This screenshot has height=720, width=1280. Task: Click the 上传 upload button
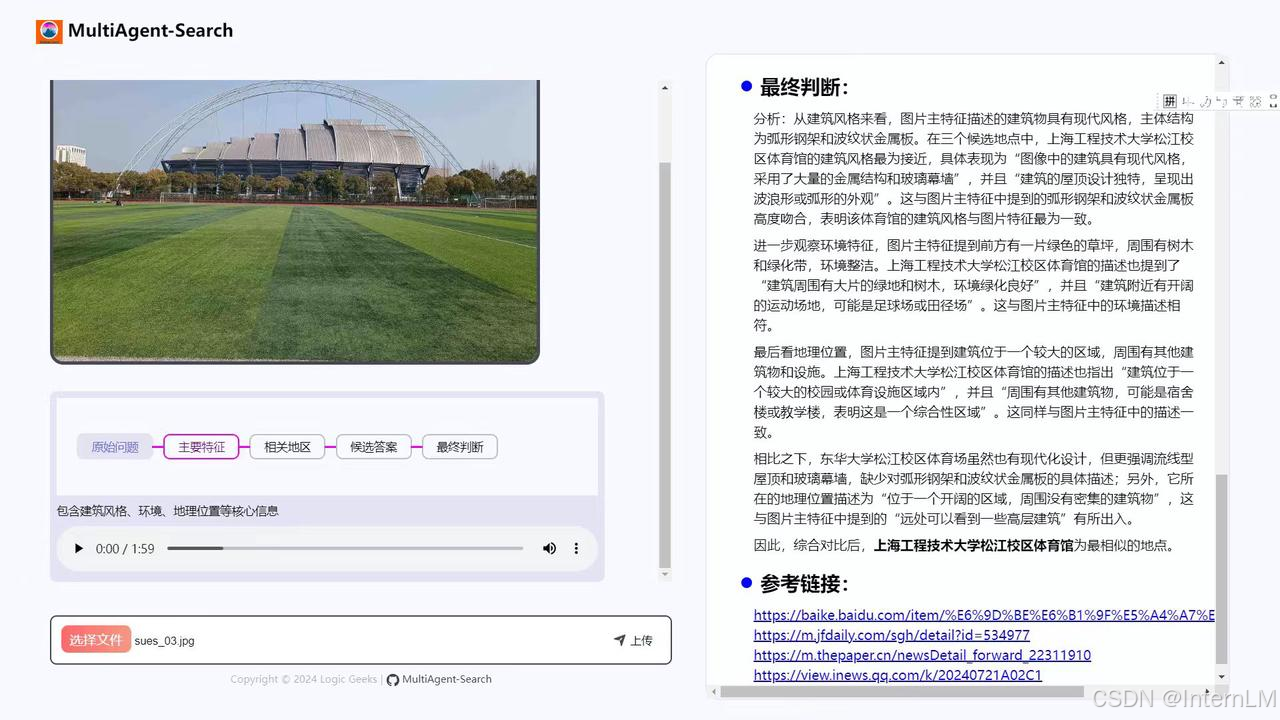pos(633,640)
